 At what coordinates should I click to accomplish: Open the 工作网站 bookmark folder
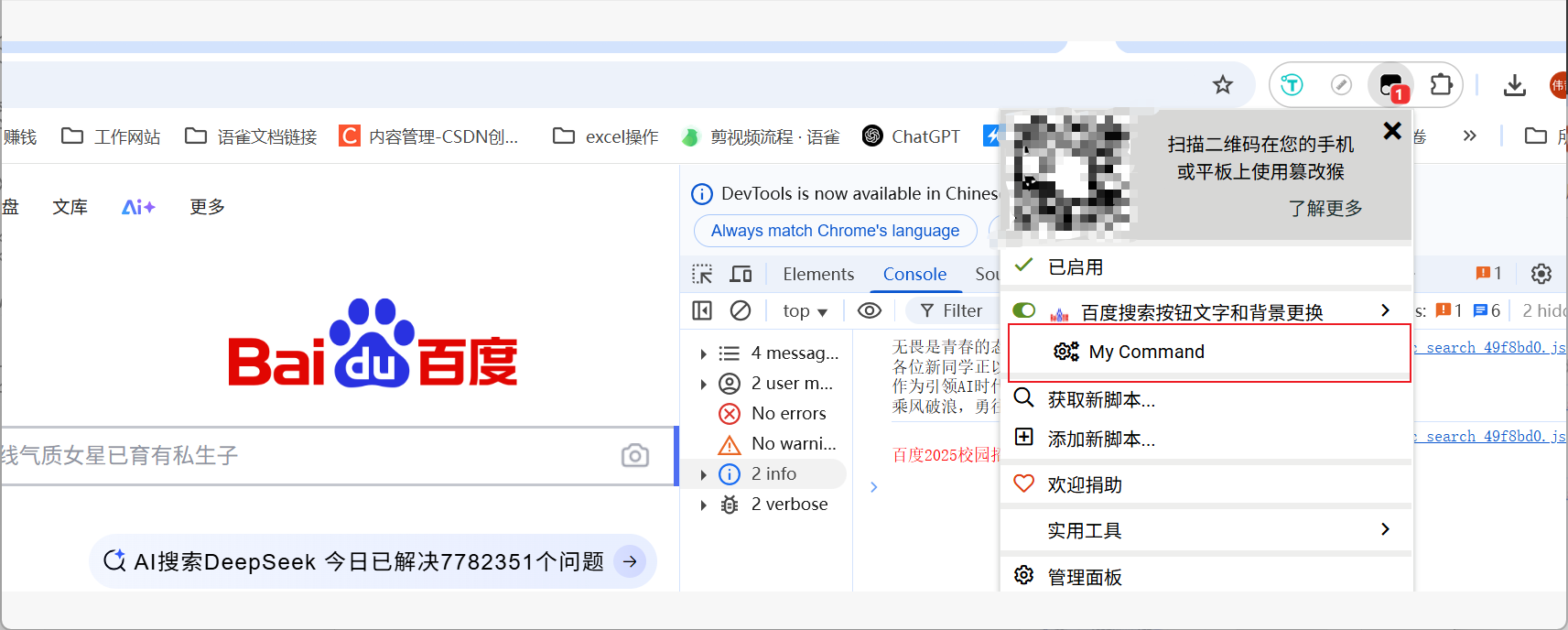tap(111, 136)
